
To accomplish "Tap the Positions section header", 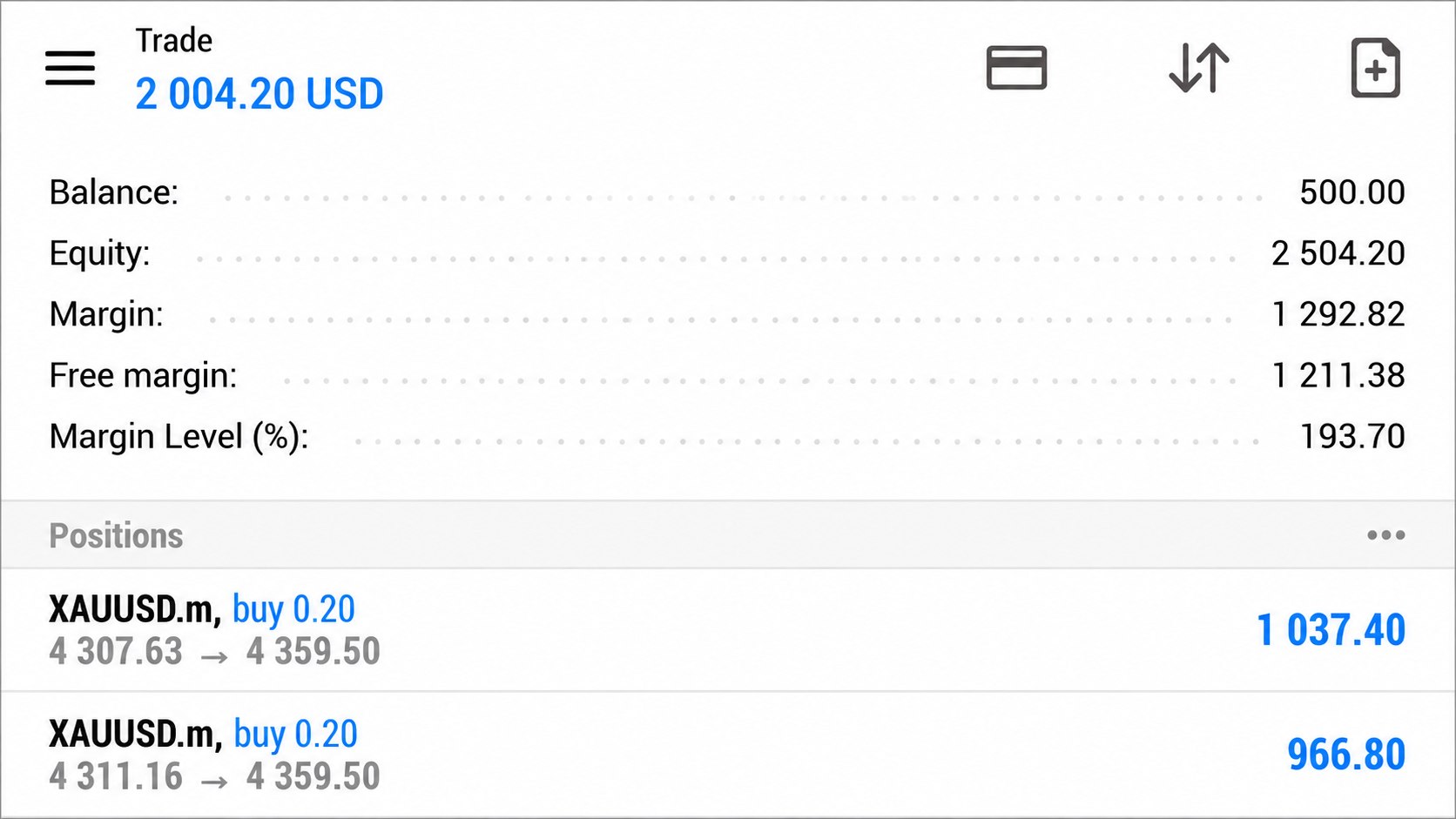I will (728, 535).
